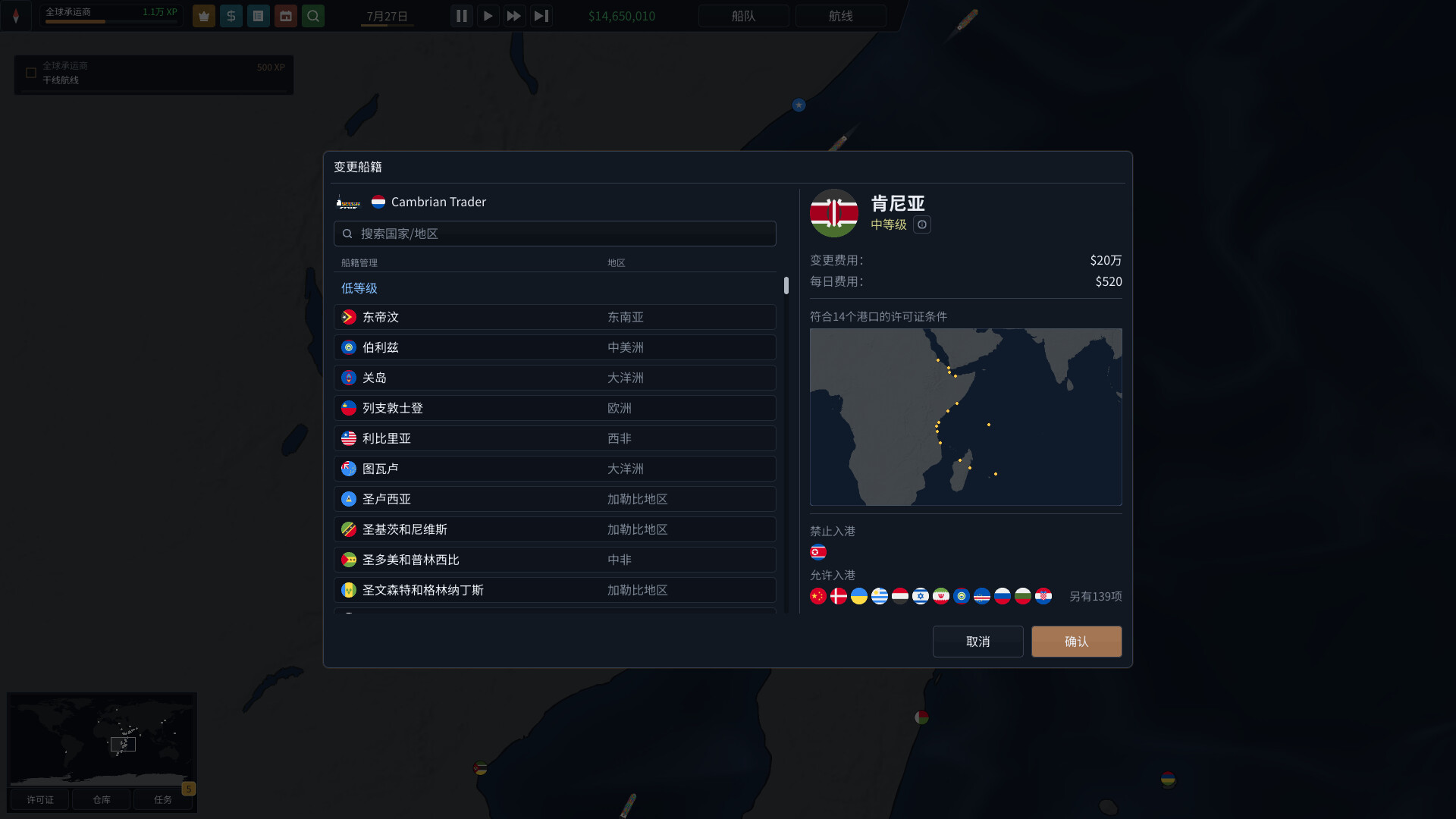Pick 圣卢西亚 flag registry
The height and width of the screenshot is (819, 1456).
pyautogui.click(x=554, y=499)
